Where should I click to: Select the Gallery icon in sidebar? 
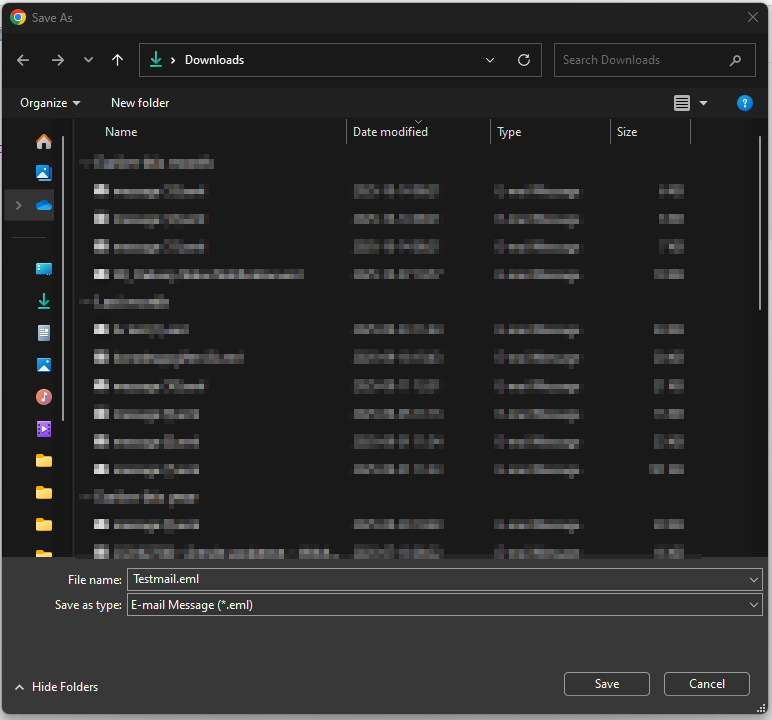pyautogui.click(x=43, y=173)
